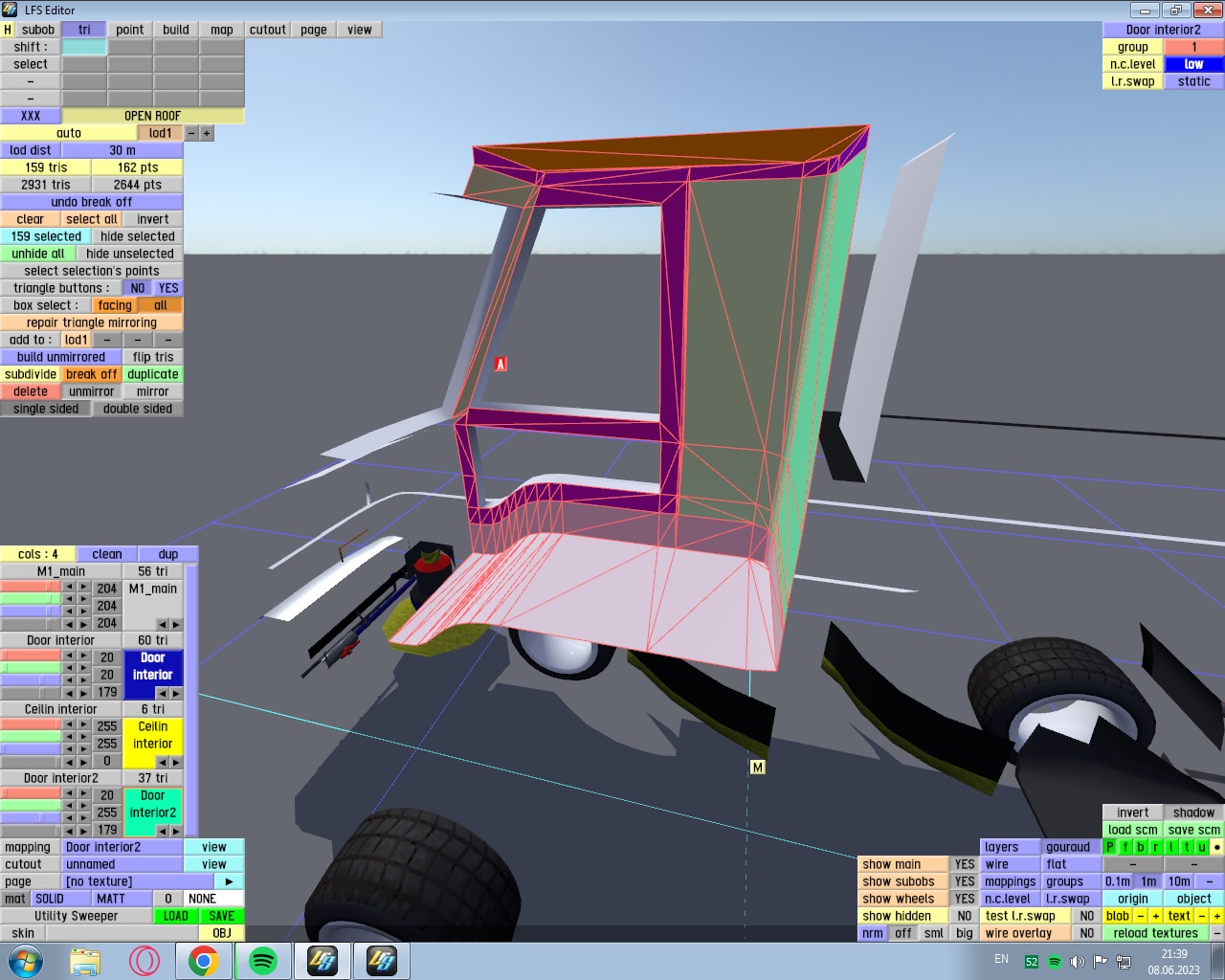1225x980 pixels.
Task: Click the Spotify tray icon
Action: tap(1055, 961)
